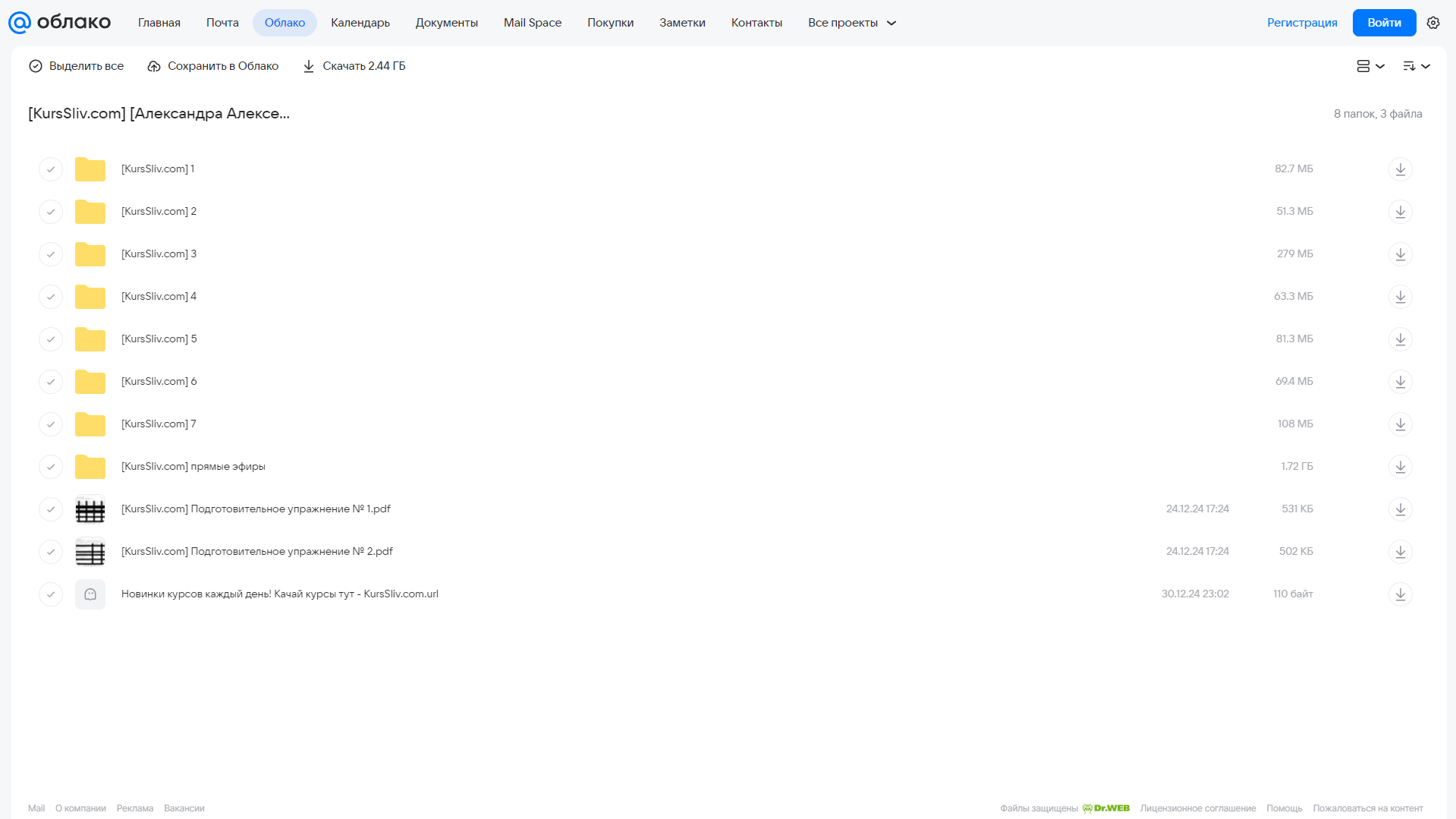Download the KursSliv.com.url shortcut file
This screenshot has width=1456, height=819.
pyautogui.click(x=1400, y=594)
